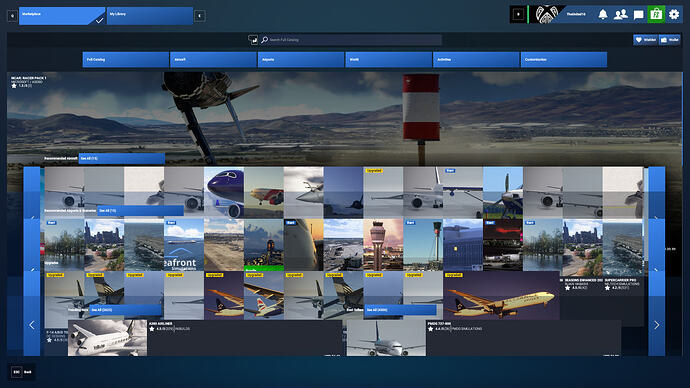
Task: Switch to the Marketplace tab
Action: [x=62, y=16]
